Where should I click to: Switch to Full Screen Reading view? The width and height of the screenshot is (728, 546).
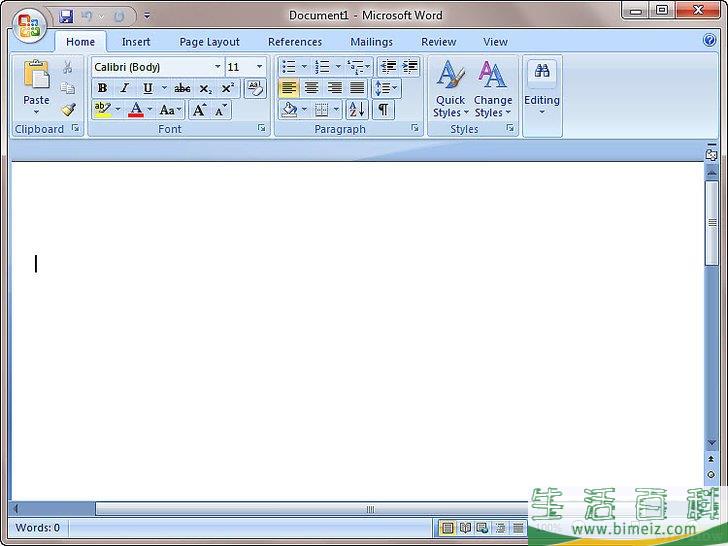(465, 528)
